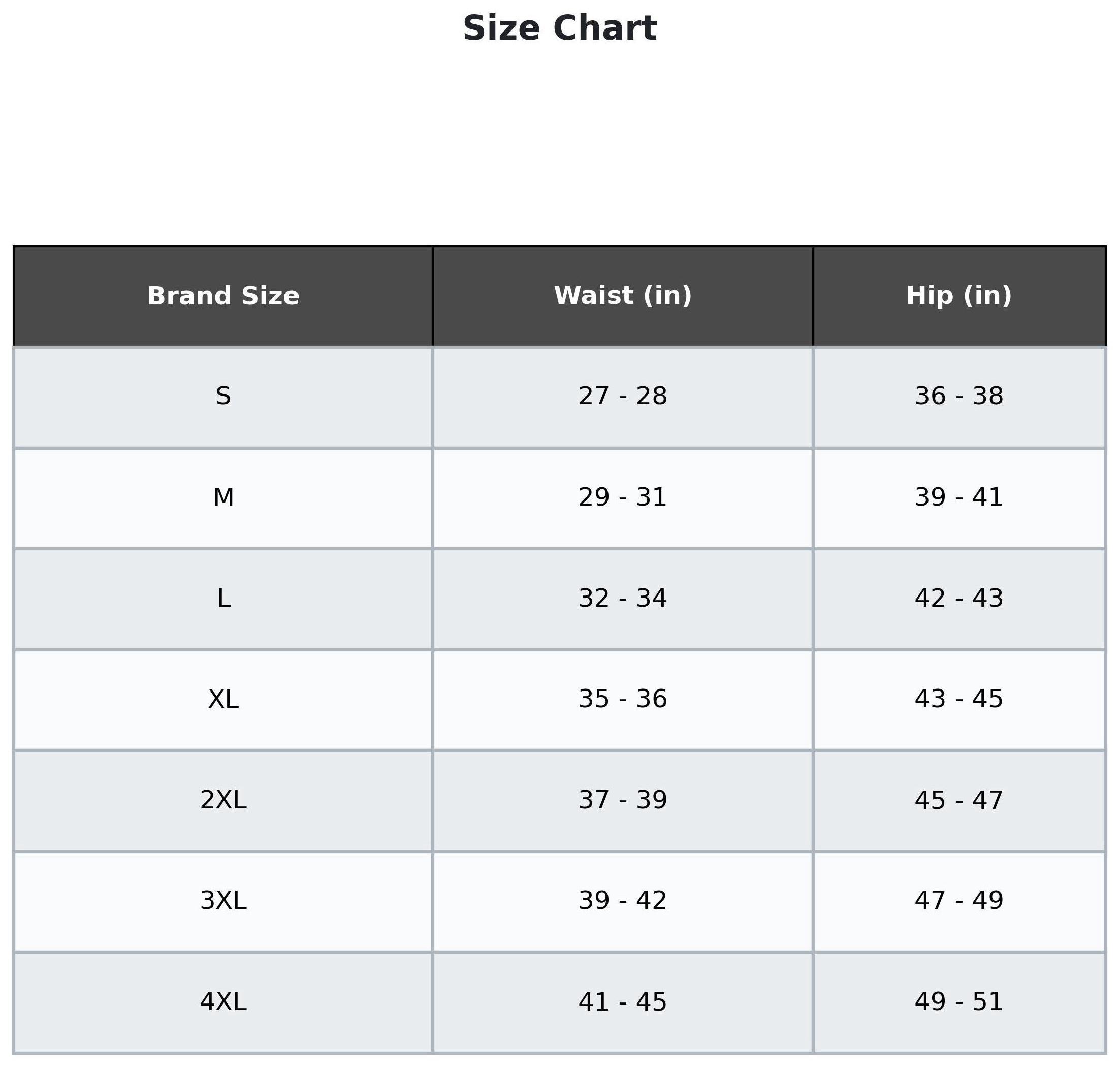Select hip value 42 - 43
The height and width of the screenshot is (1067, 1120).
pyautogui.click(x=958, y=599)
